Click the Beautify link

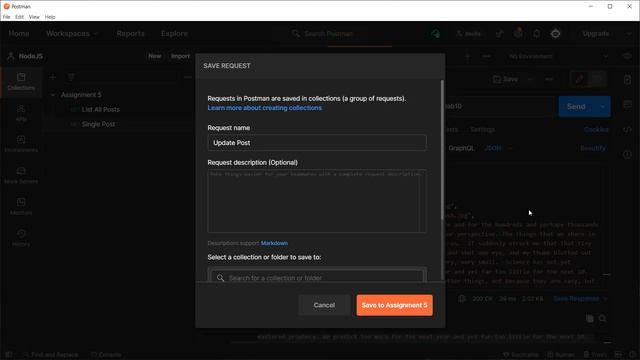(593, 148)
